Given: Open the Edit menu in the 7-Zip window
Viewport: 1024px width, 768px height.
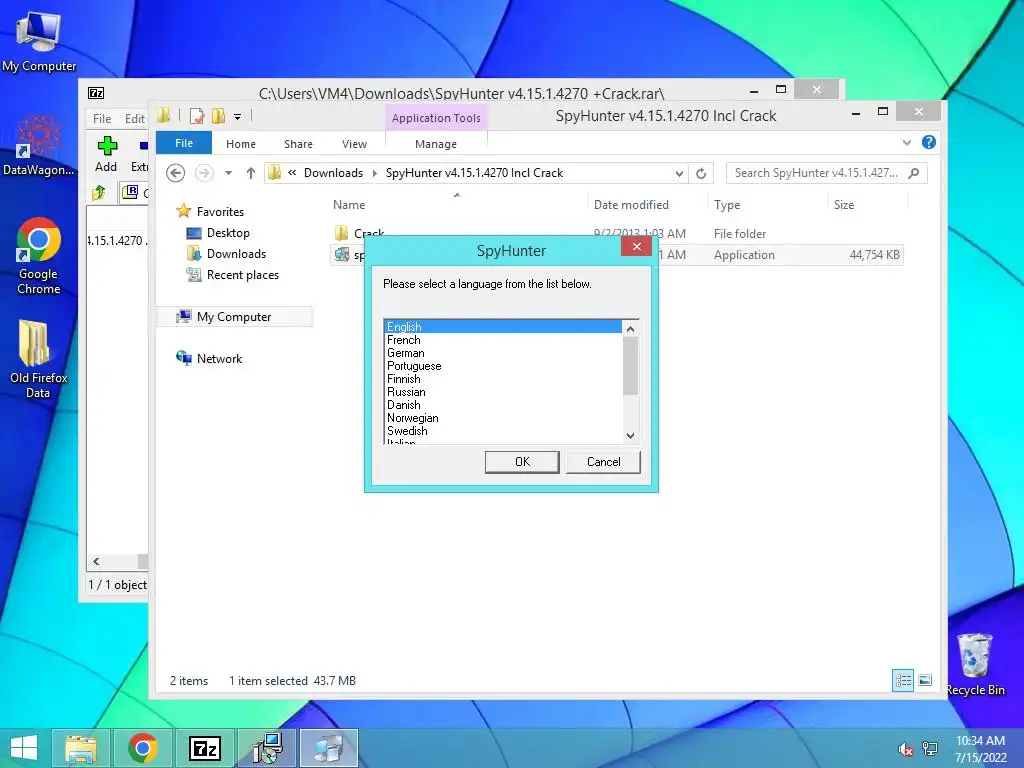Looking at the screenshot, I should [x=135, y=118].
